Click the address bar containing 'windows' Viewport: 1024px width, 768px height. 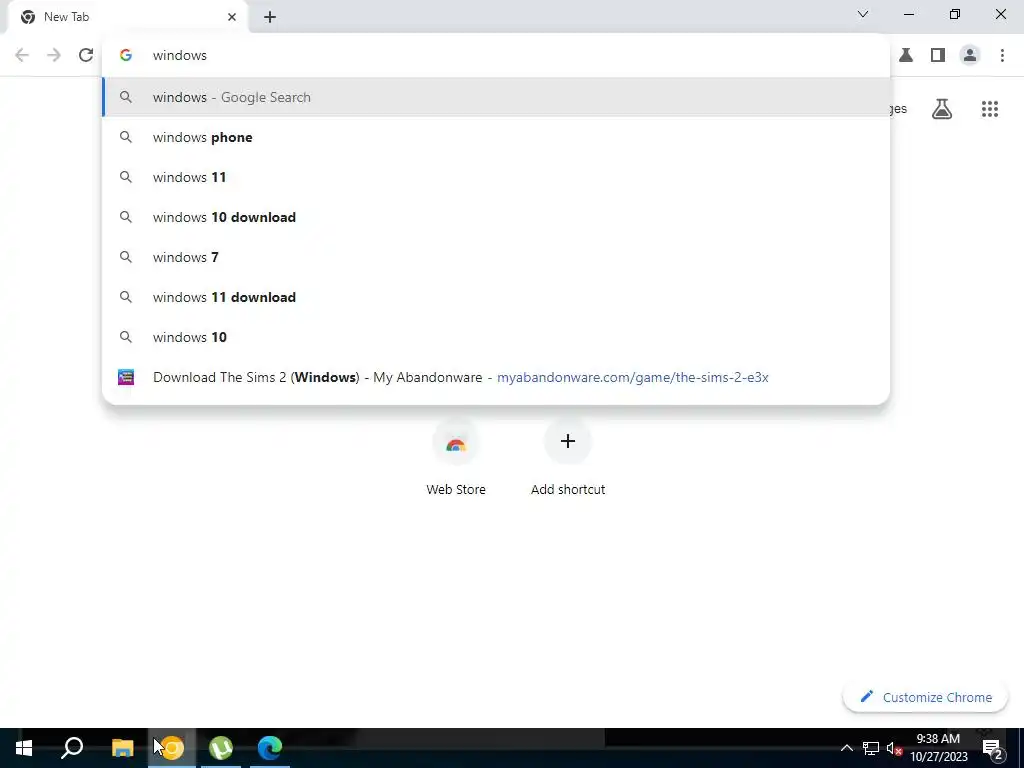(x=496, y=56)
